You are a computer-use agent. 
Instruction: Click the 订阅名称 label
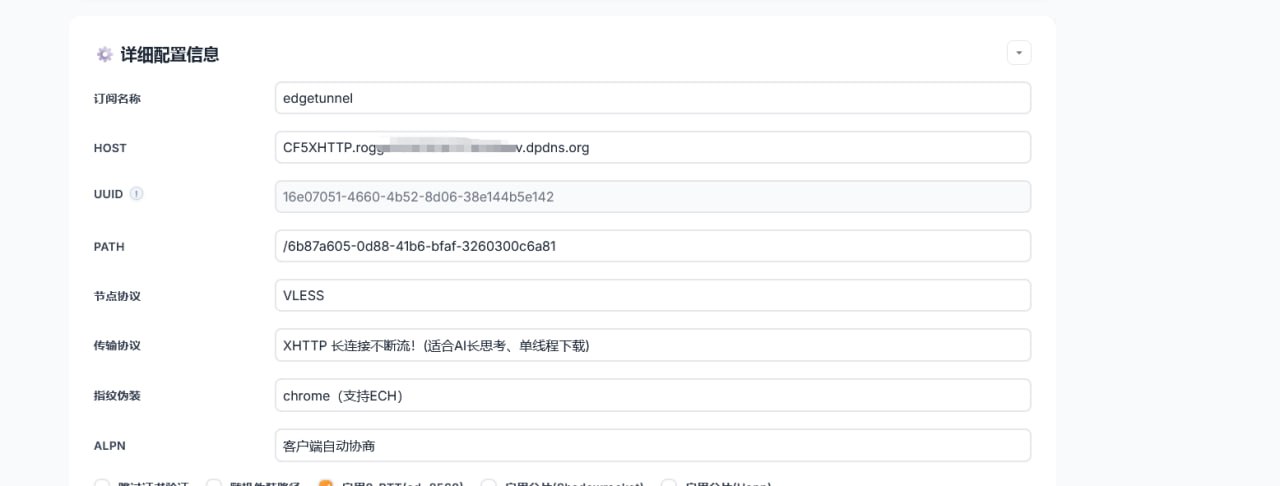(117, 99)
